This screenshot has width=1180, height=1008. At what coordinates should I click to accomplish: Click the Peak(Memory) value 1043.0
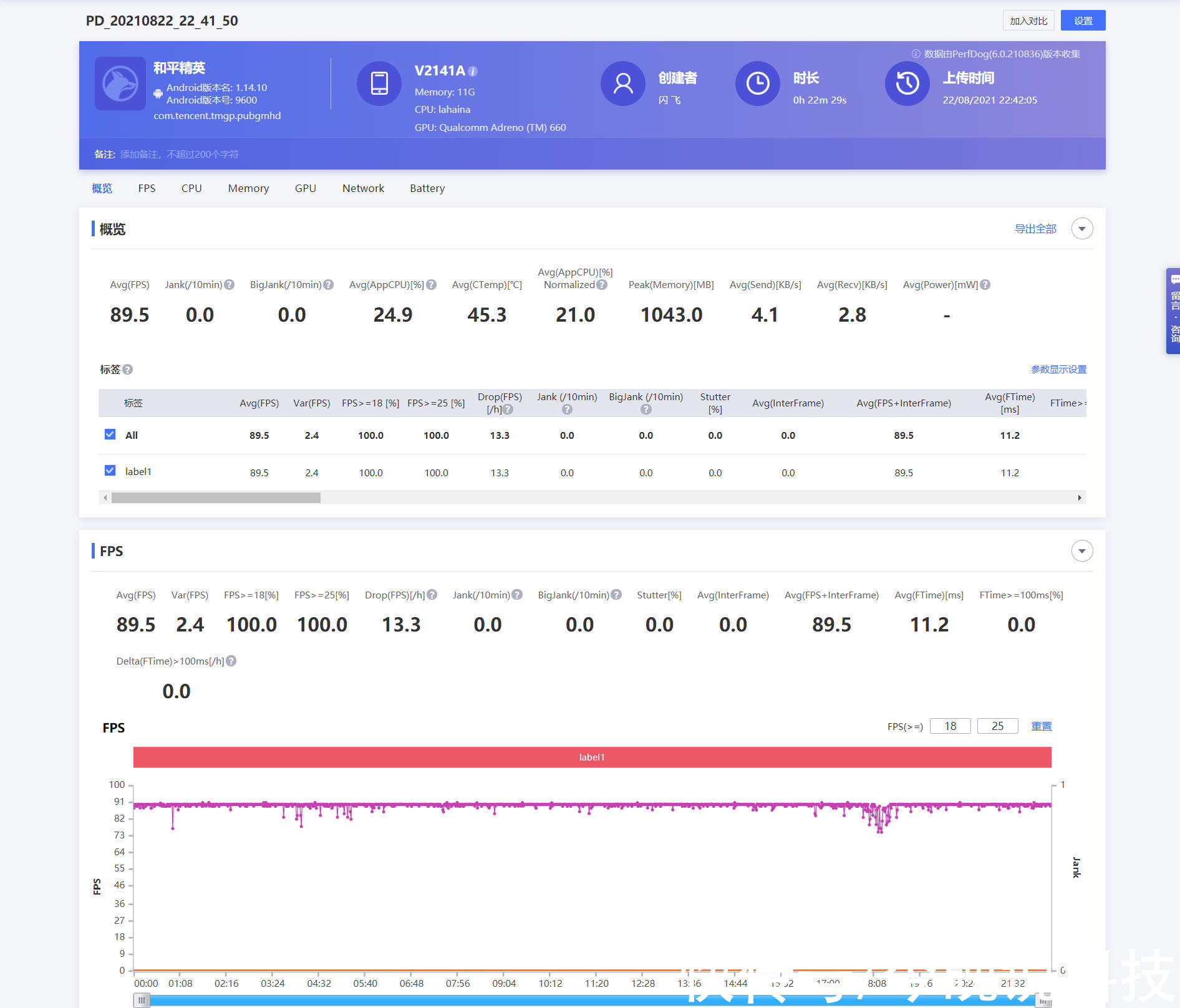click(x=672, y=315)
